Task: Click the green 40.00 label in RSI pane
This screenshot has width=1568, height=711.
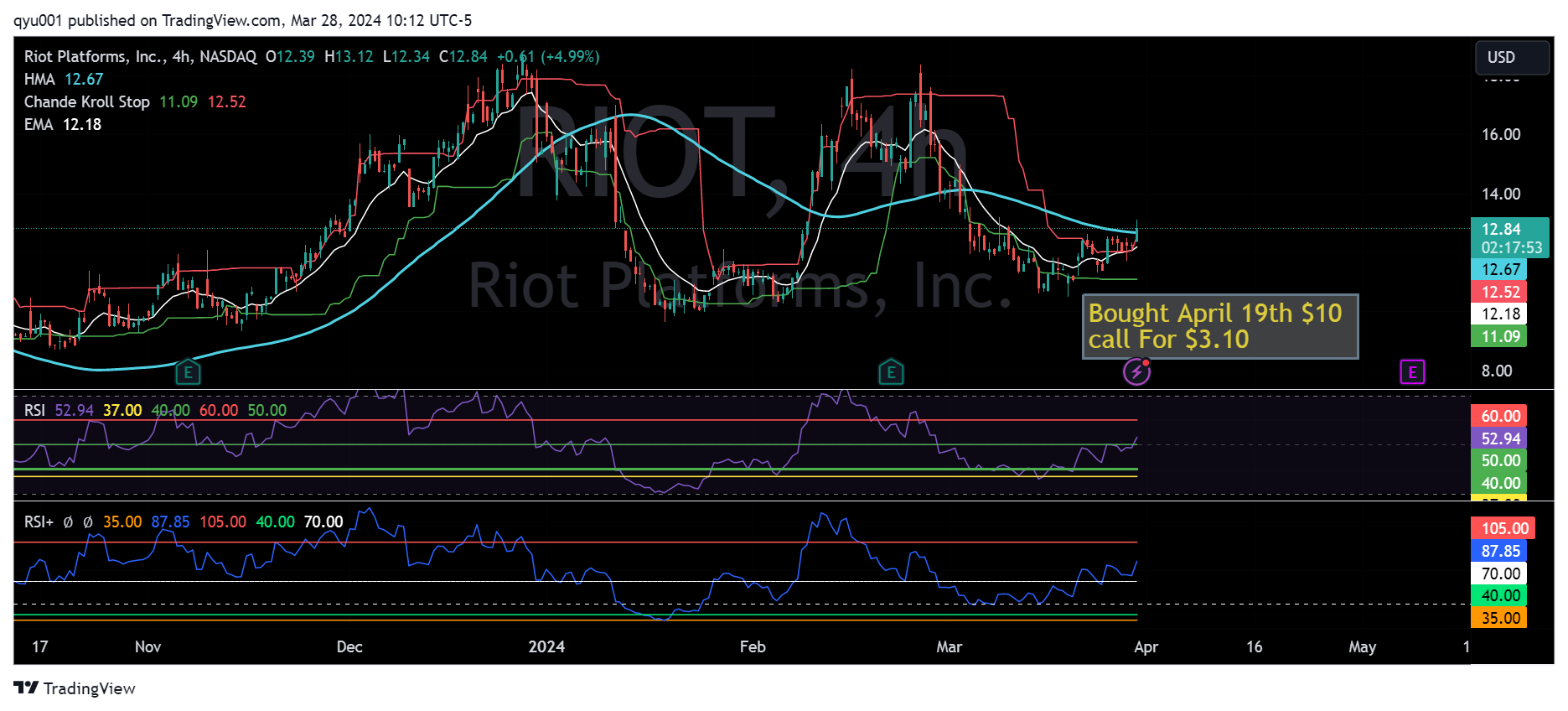Action: click(1499, 483)
